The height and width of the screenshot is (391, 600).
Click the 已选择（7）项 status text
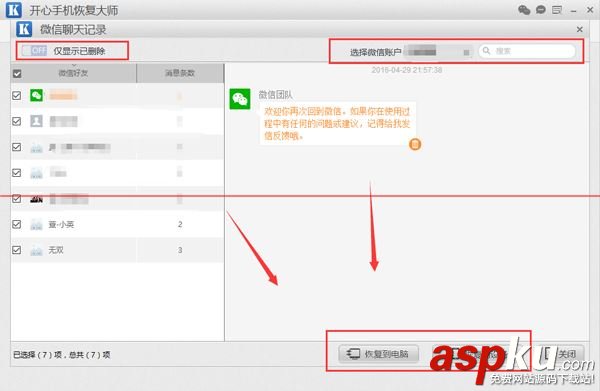click(x=38, y=355)
